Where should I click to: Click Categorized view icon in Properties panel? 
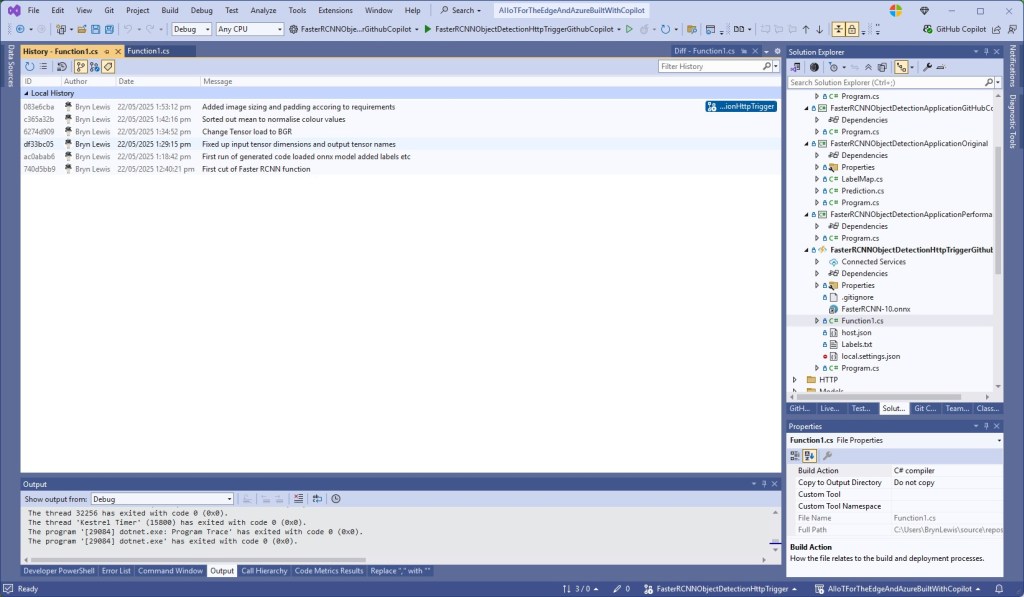coord(796,455)
